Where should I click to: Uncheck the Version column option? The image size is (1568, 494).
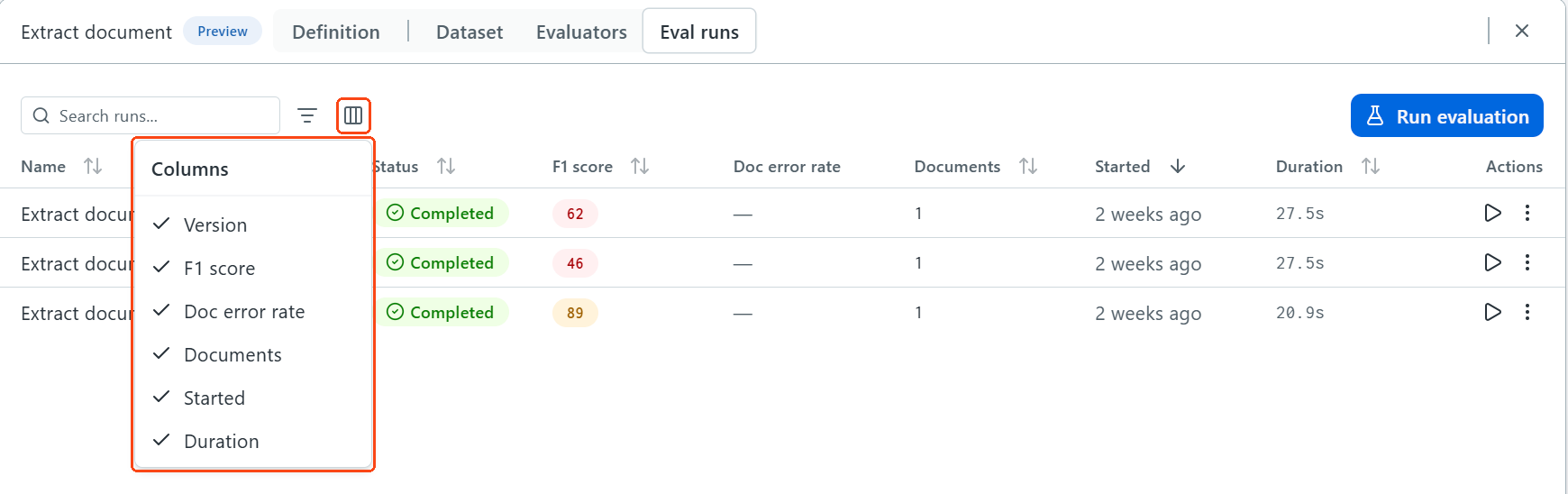(x=253, y=224)
